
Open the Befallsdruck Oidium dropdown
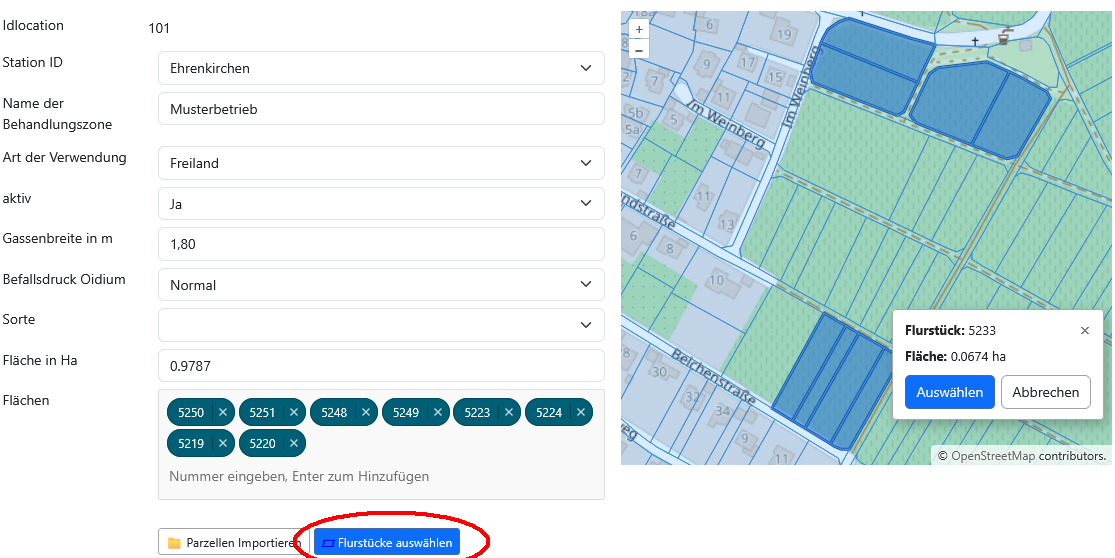[381, 285]
